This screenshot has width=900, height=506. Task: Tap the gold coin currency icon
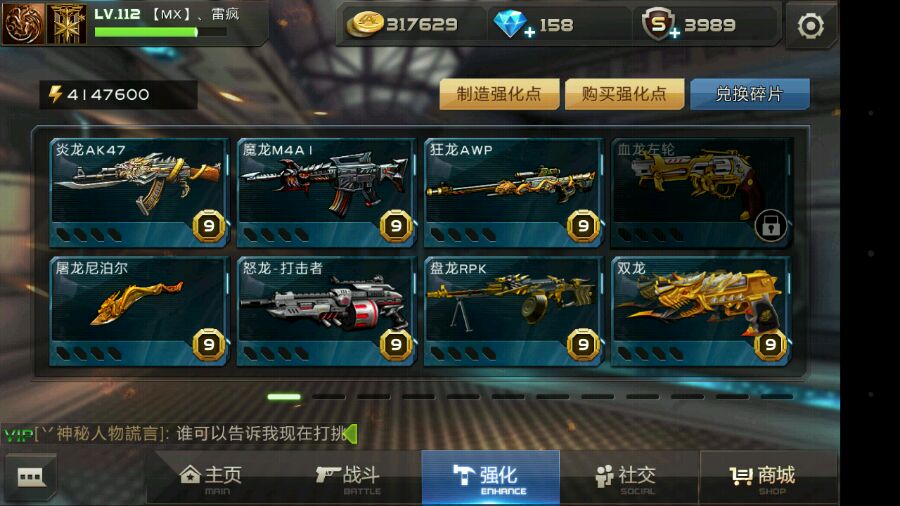(364, 25)
